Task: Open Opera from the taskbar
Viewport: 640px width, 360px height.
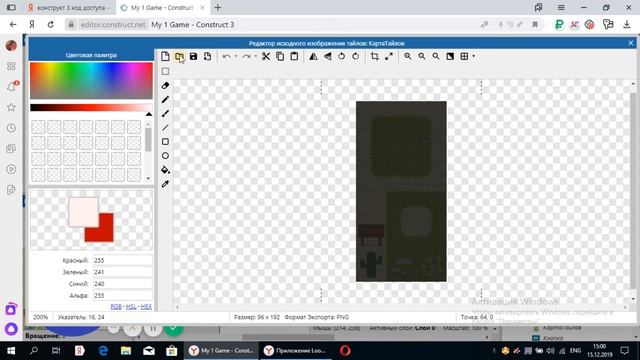Action: point(345,351)
